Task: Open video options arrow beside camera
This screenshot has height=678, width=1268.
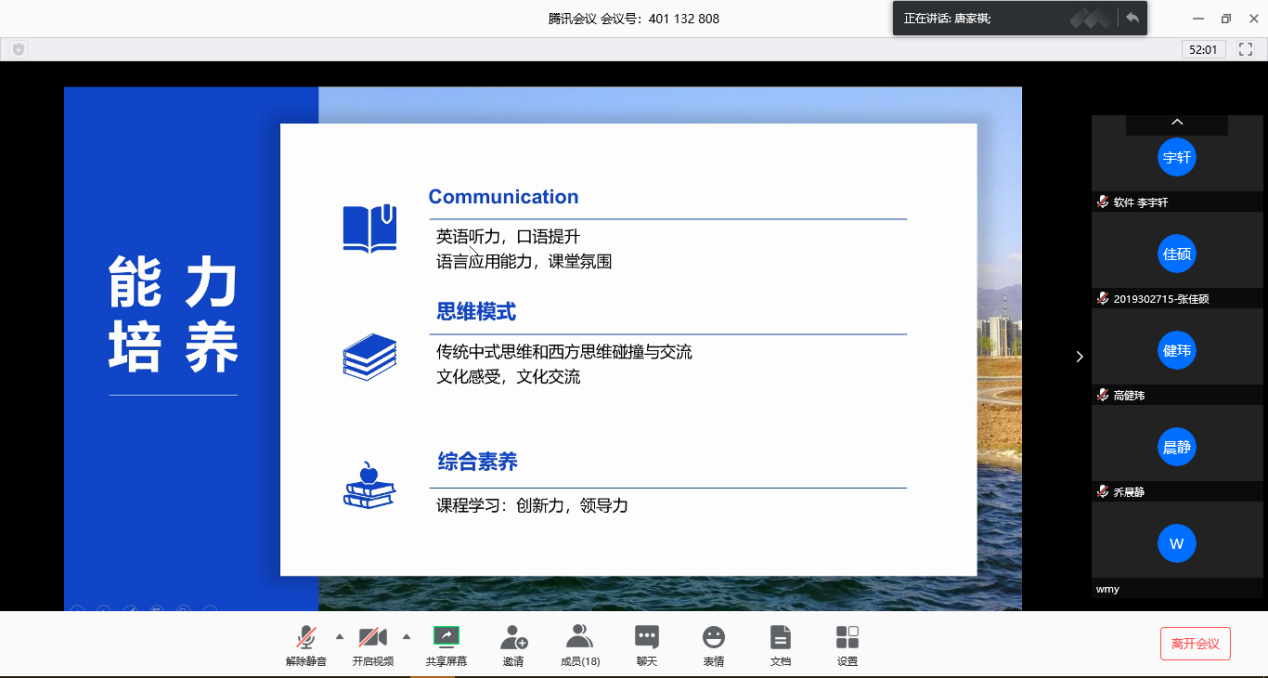Action: pyautogui.click(x=406, y=636)
